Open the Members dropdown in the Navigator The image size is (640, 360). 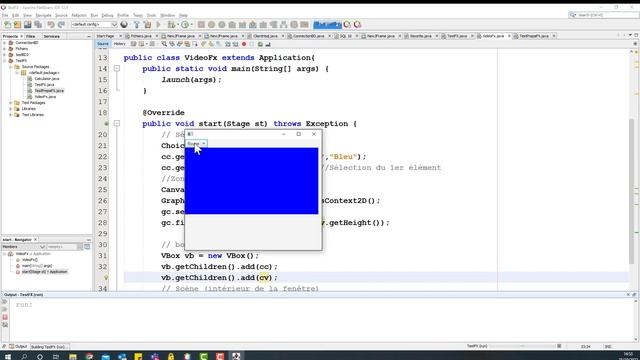tap(23, 247)
